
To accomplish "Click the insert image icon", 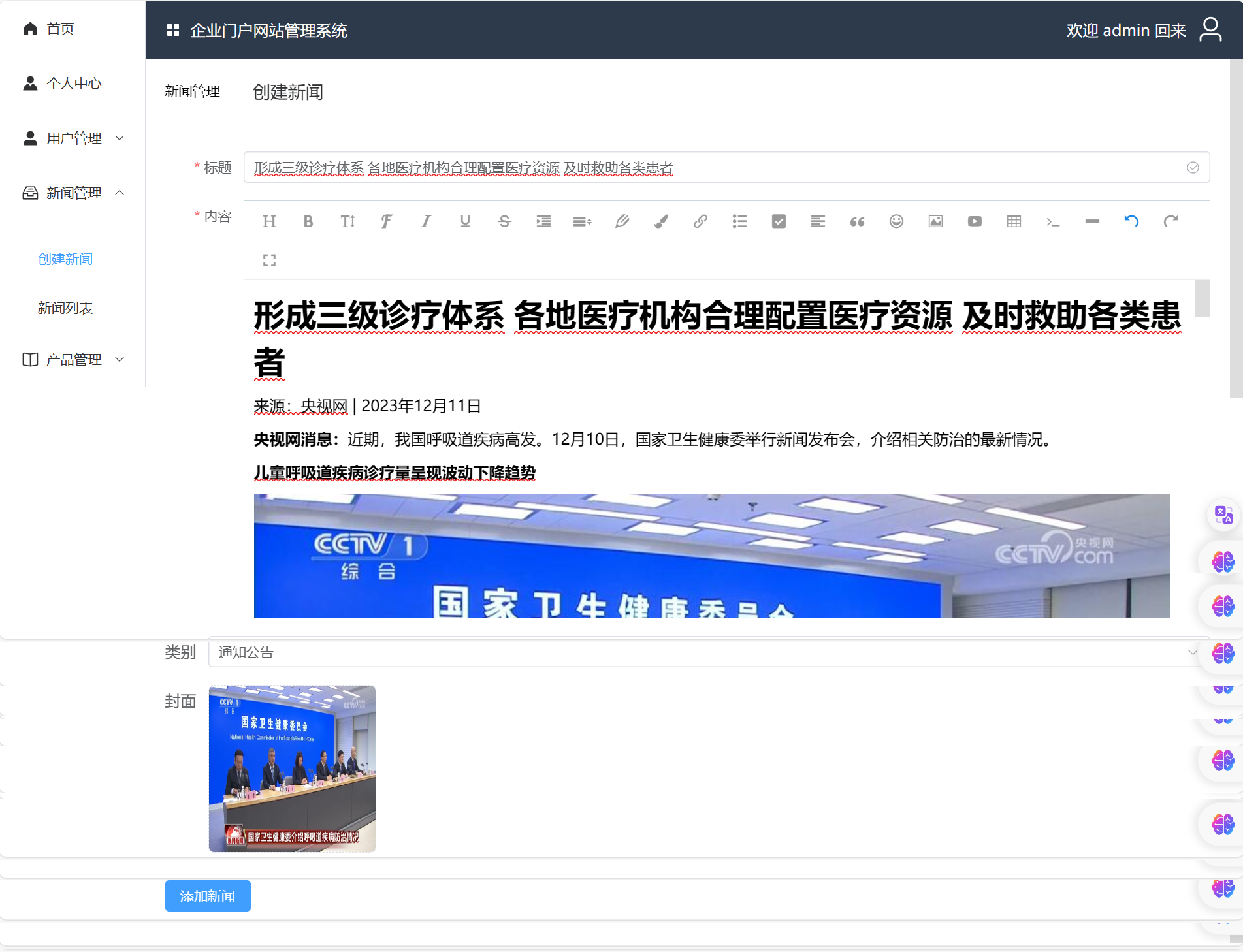I will [935, 221].
